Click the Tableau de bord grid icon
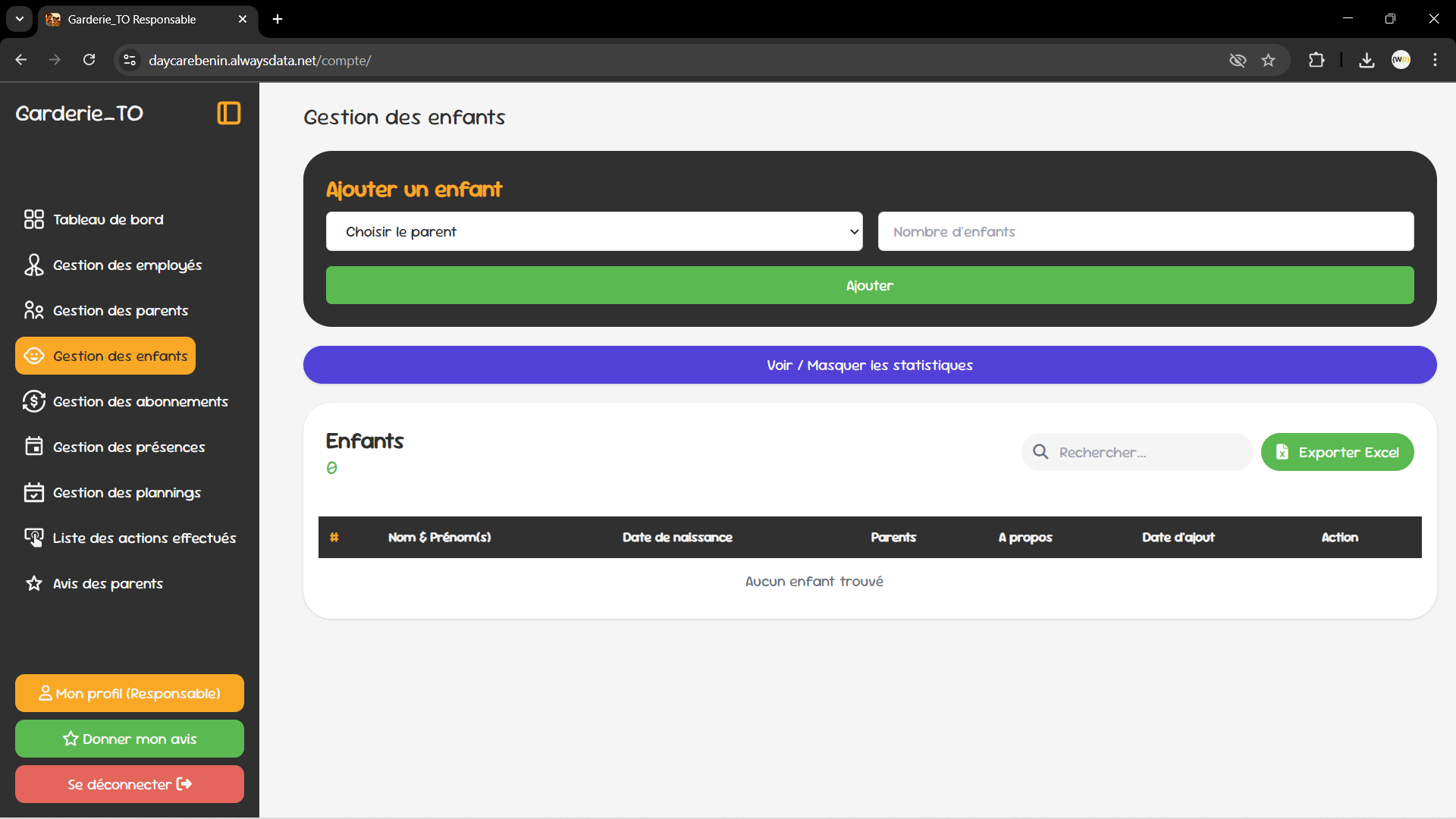 pos(33,219)
